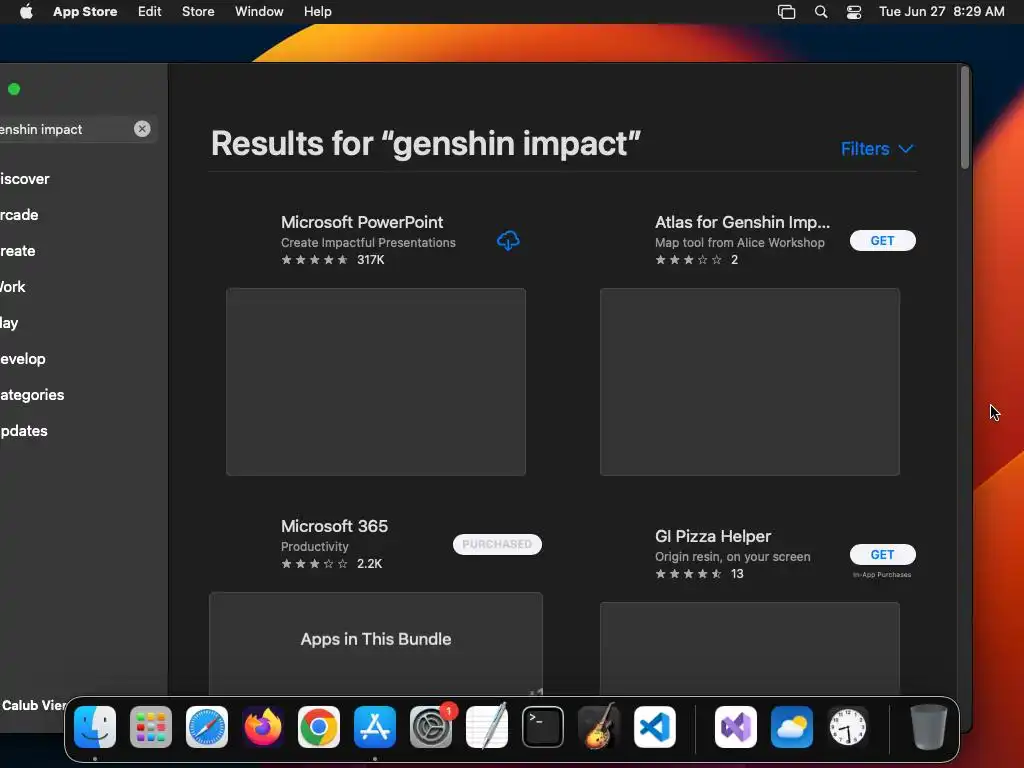Launch Visual Studio from the Dock
The width and height of the screenshot is (1024, 768).
click(x=736, y=727)
